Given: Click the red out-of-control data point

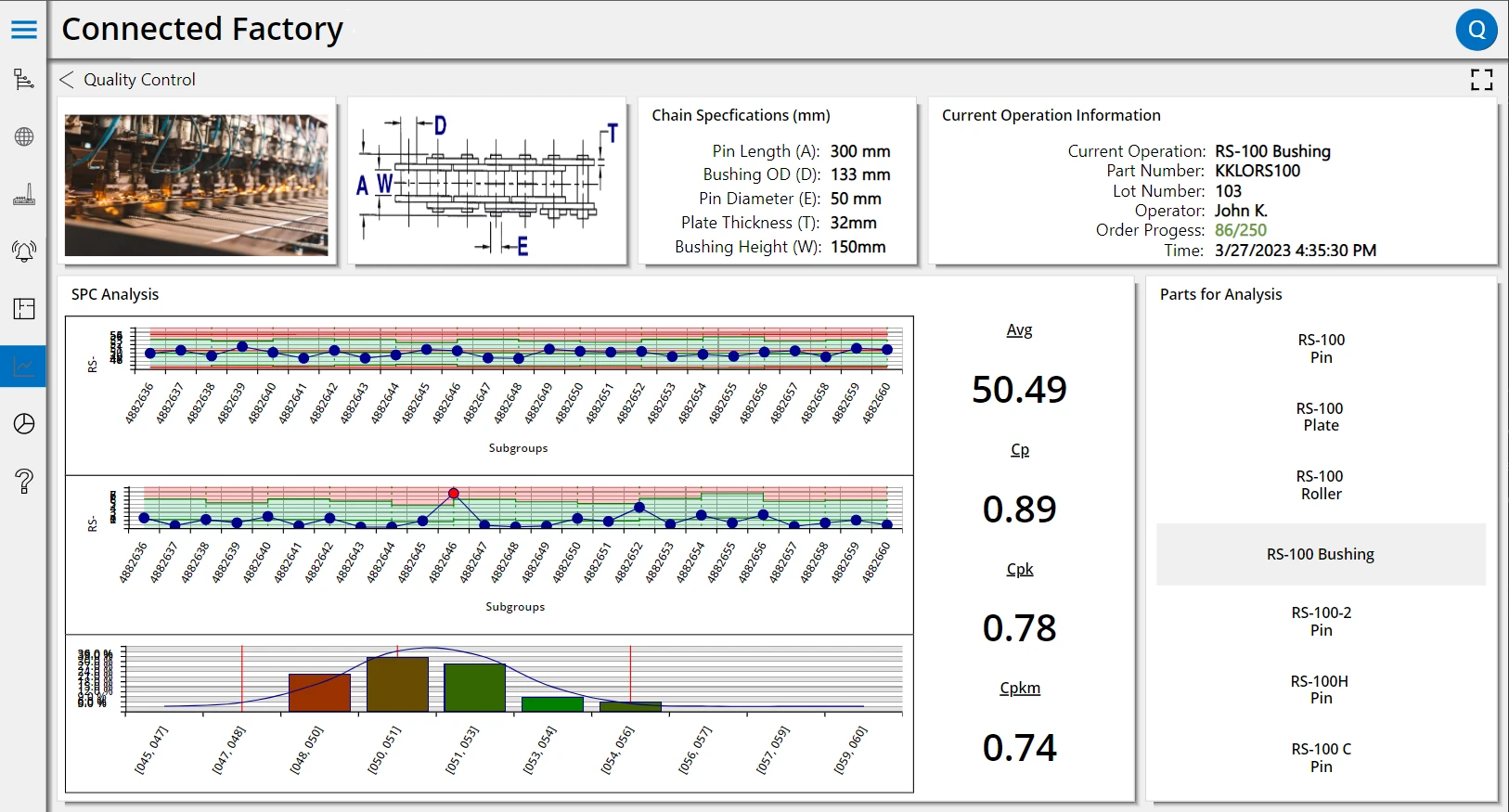Looking at the screenshot, I should [453, 494].
